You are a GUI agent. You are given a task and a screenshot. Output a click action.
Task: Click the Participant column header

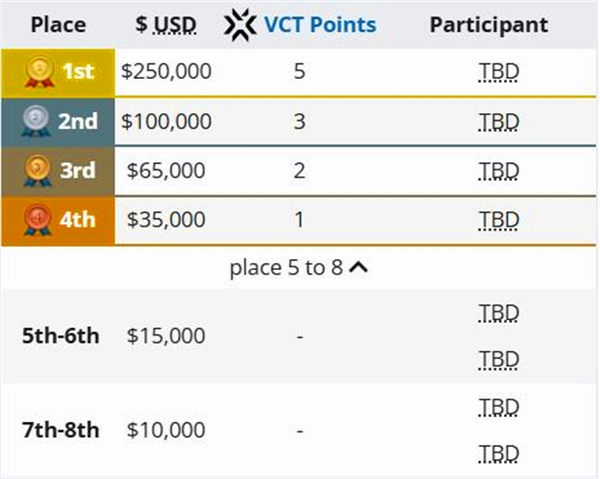tap(488, 24)
